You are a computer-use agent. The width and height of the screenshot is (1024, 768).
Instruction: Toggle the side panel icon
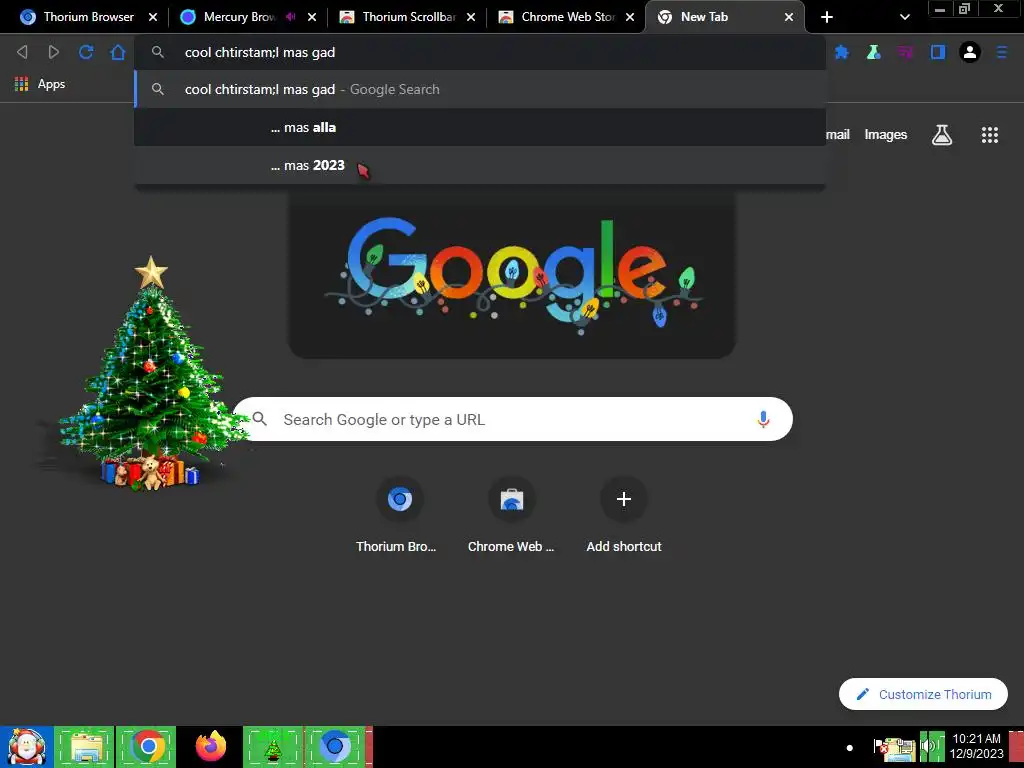(938, 52)
